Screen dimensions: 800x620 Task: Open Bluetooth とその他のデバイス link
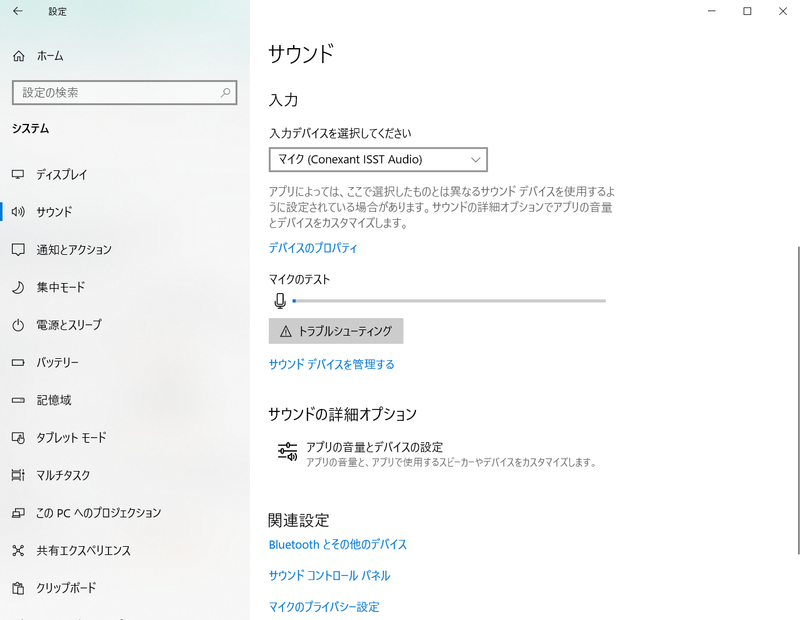pos(338,544)
